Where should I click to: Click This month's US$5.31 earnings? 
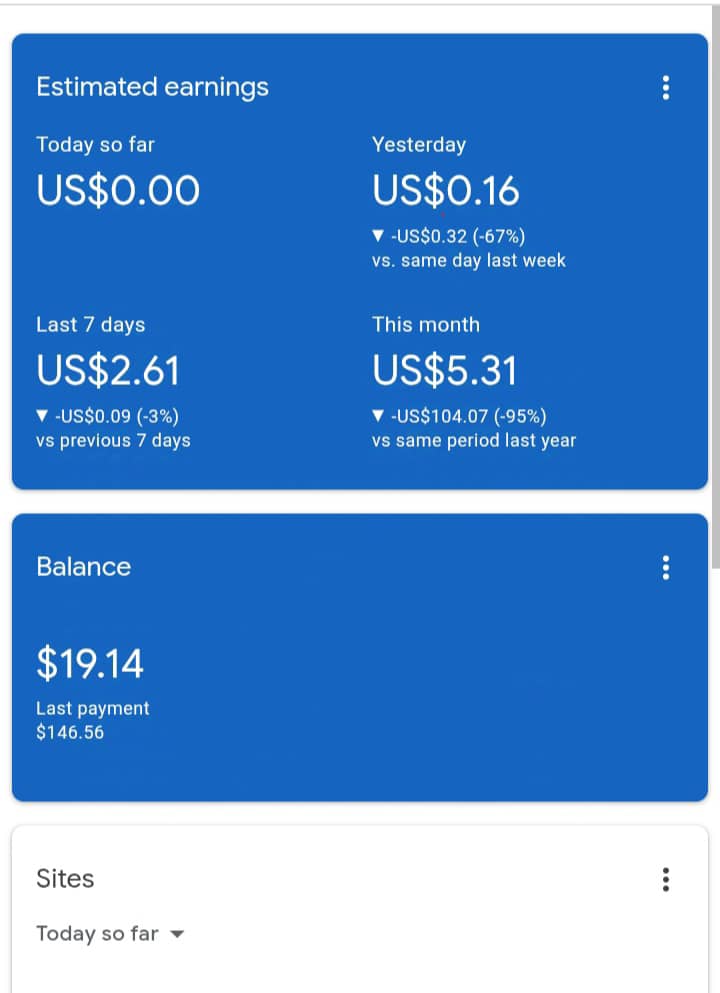click(x=445, y=371)
